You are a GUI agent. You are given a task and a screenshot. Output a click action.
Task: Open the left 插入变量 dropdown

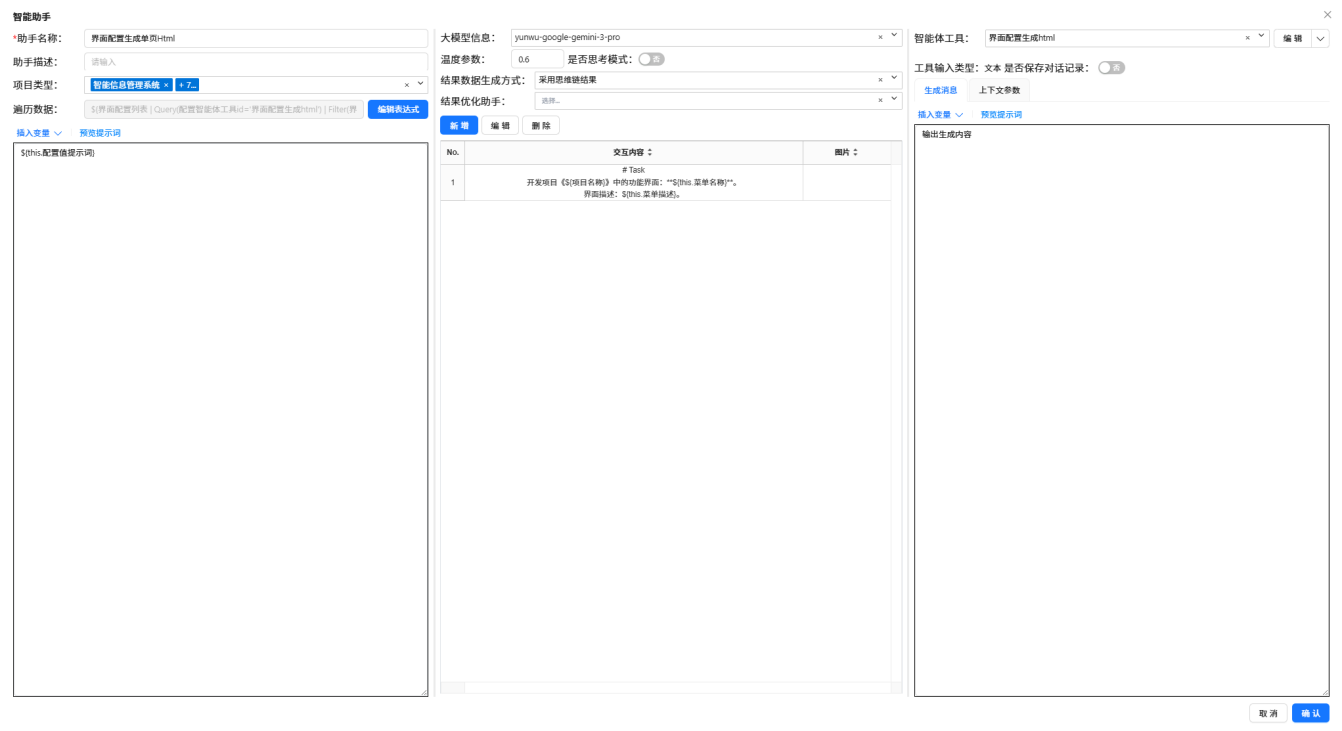39,132
